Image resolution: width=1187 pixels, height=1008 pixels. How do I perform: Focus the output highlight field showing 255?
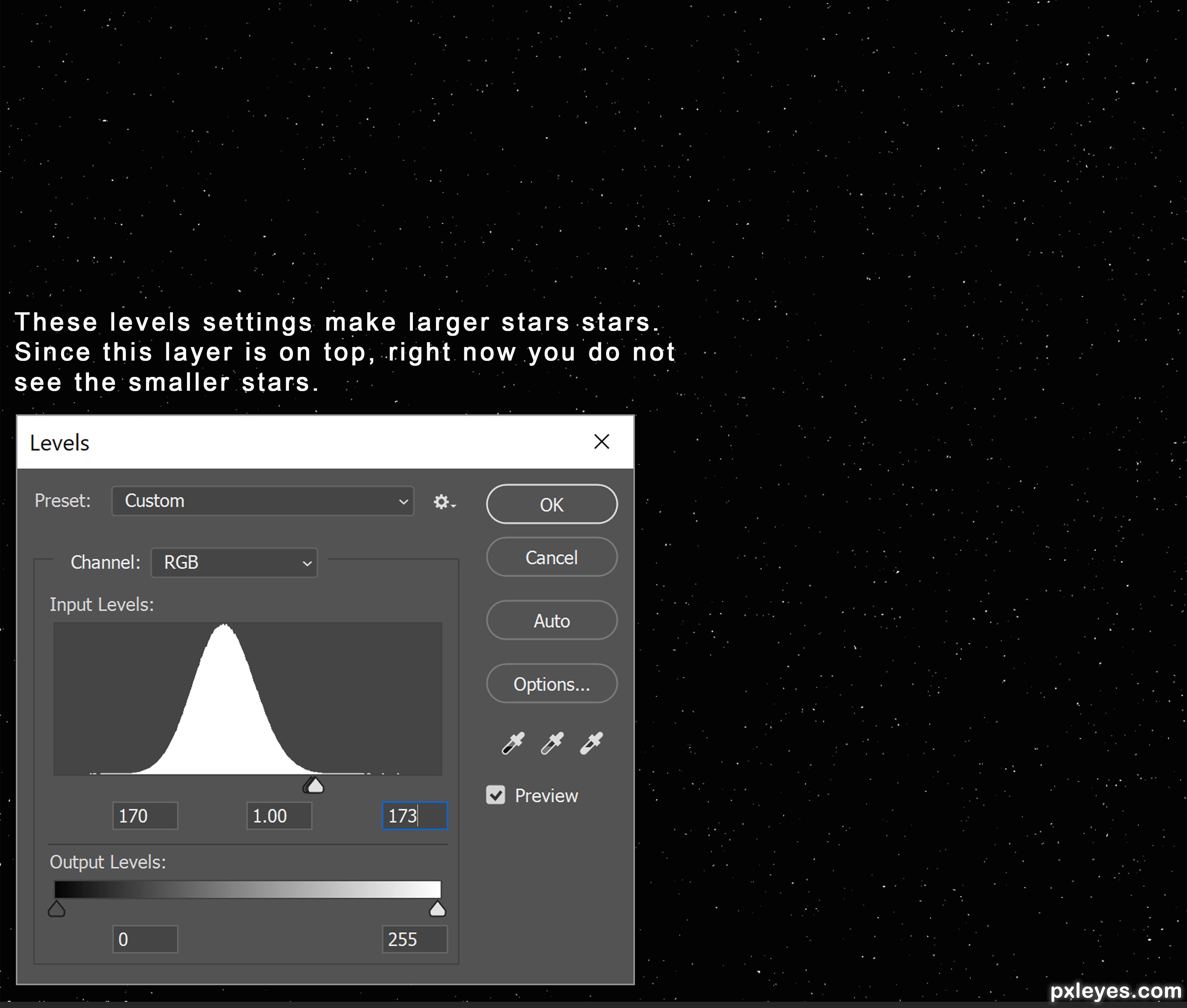pos(415,940)
